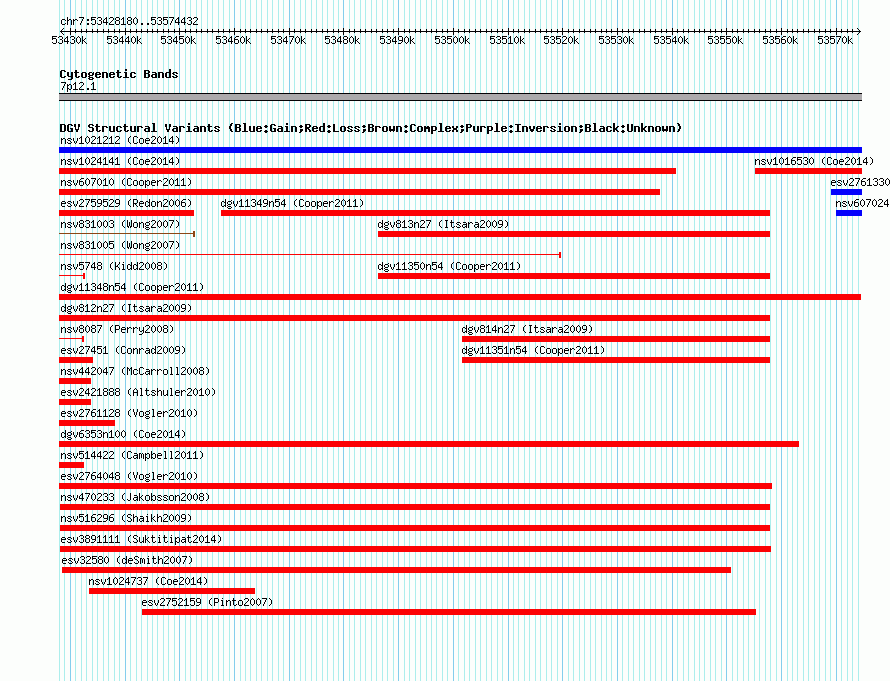The height and width of the screenshot is (681, 890).
Task: Open esv2759529 (Redon2006) label
Action: tap(126, 203)
